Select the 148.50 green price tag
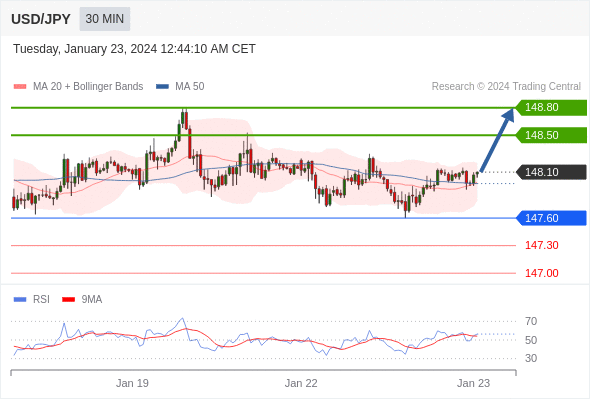 tap(551, 135)
